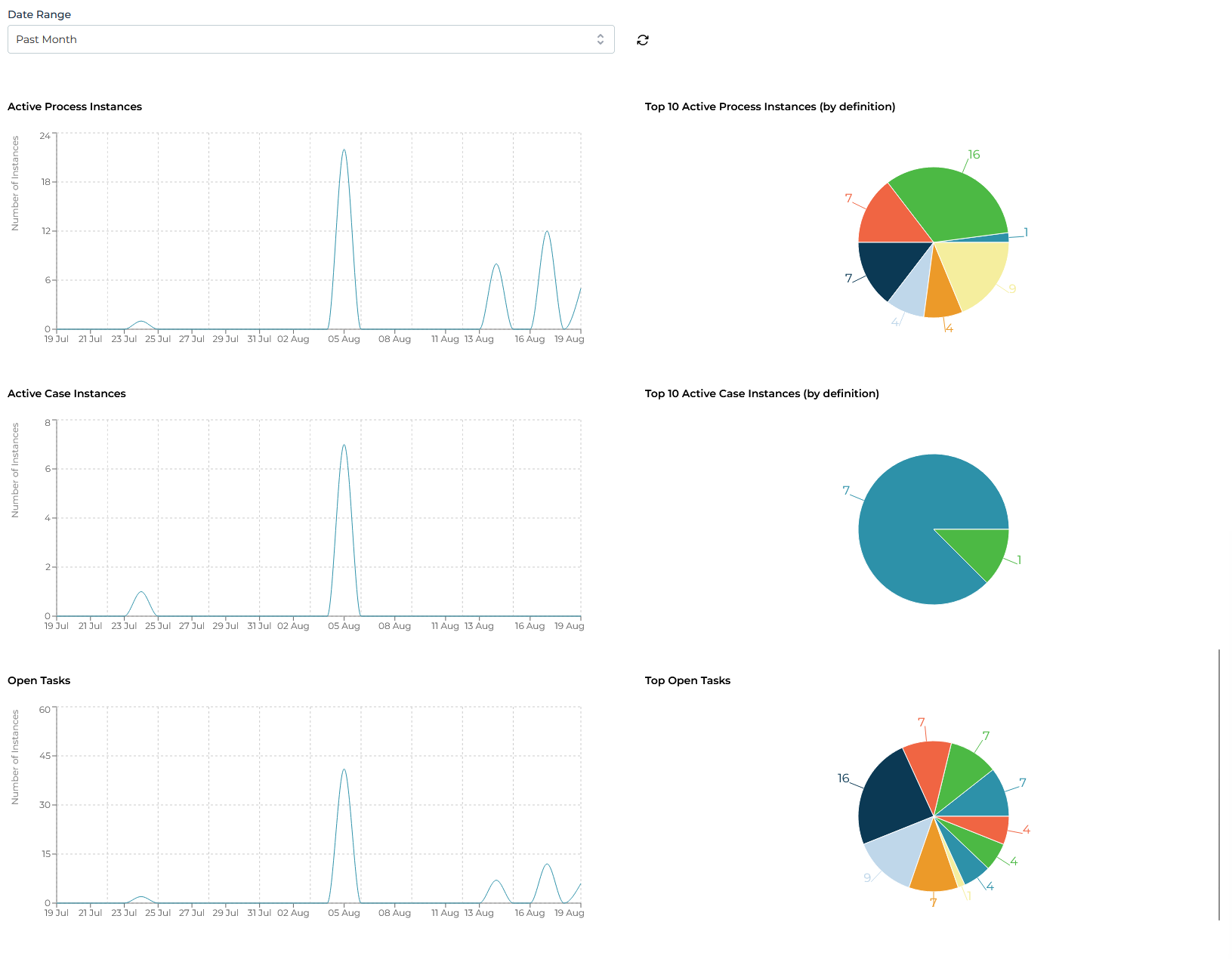Click the refresh icon next to Date Range

(x=641, y=39)
